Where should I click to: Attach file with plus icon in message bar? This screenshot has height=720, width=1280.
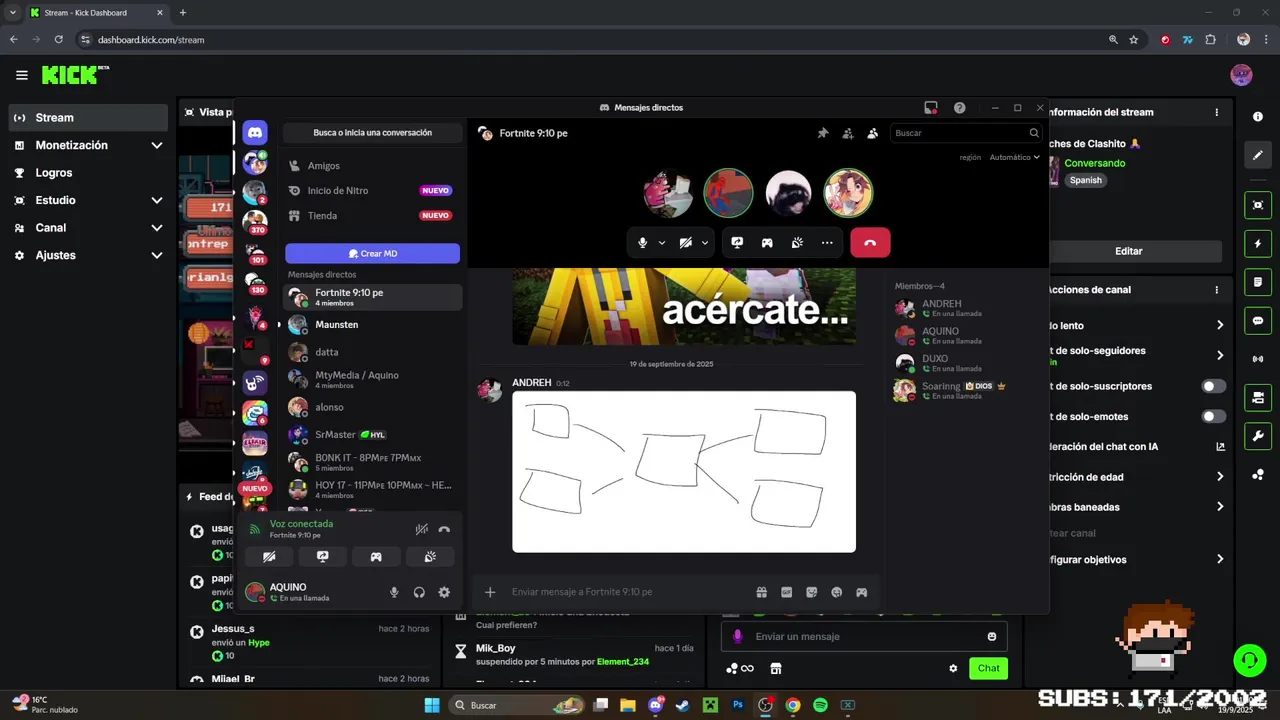pyautogui.click(x=490, y=592)
